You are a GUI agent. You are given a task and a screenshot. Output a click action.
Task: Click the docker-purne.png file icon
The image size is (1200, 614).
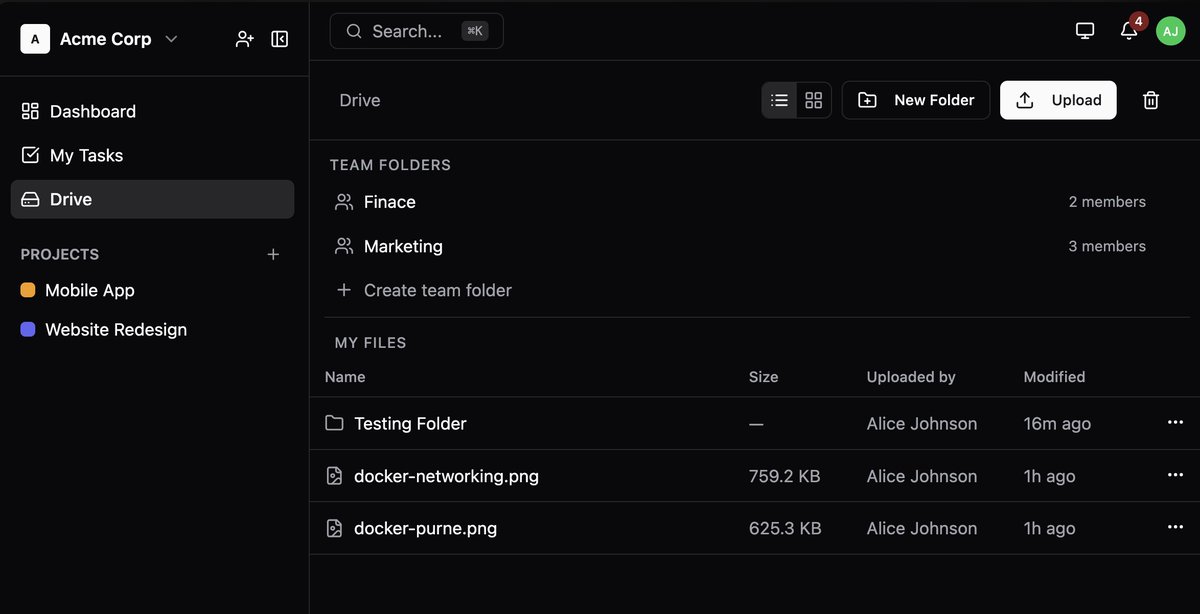(334, 528)
